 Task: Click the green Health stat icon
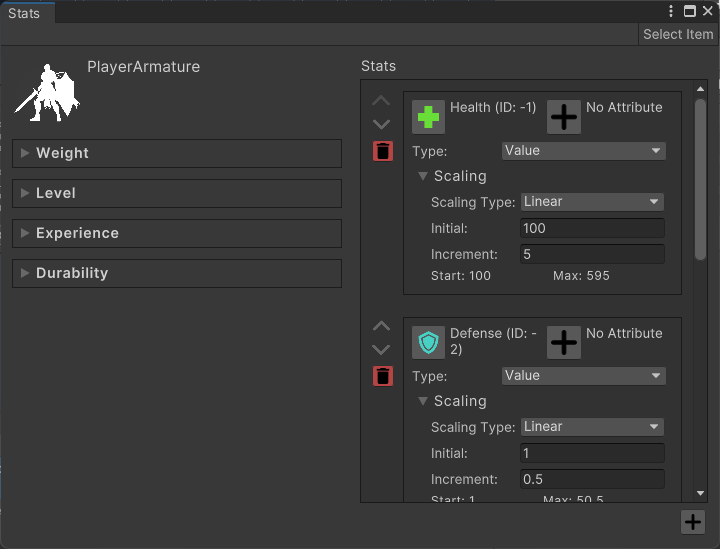pos(428,117)
